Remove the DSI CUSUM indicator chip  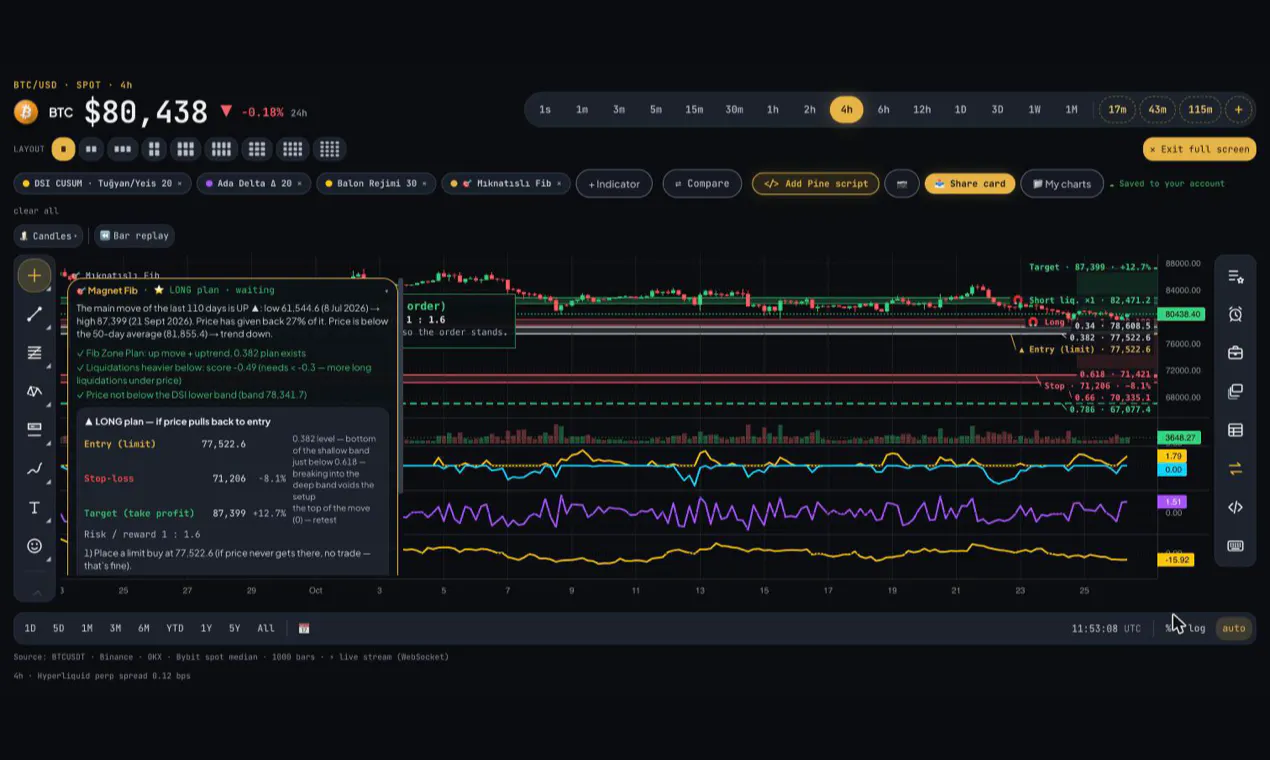click(x=180, y=184)
